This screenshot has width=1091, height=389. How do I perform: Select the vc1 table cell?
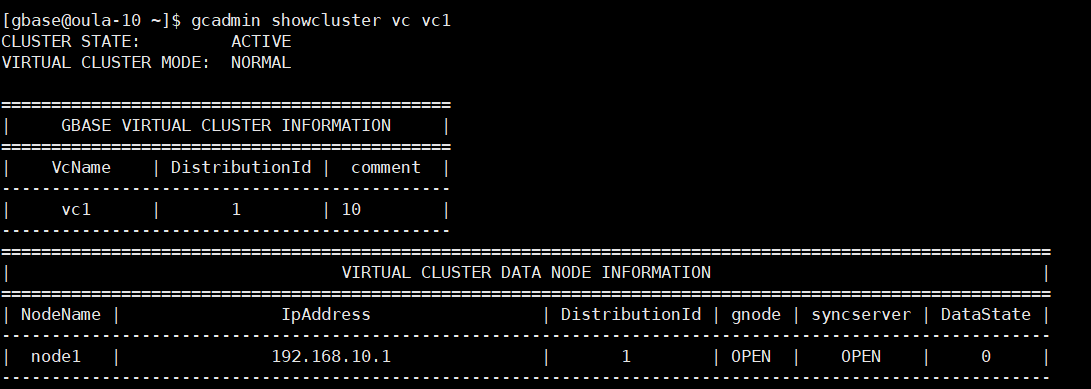[x=77, y=209]
